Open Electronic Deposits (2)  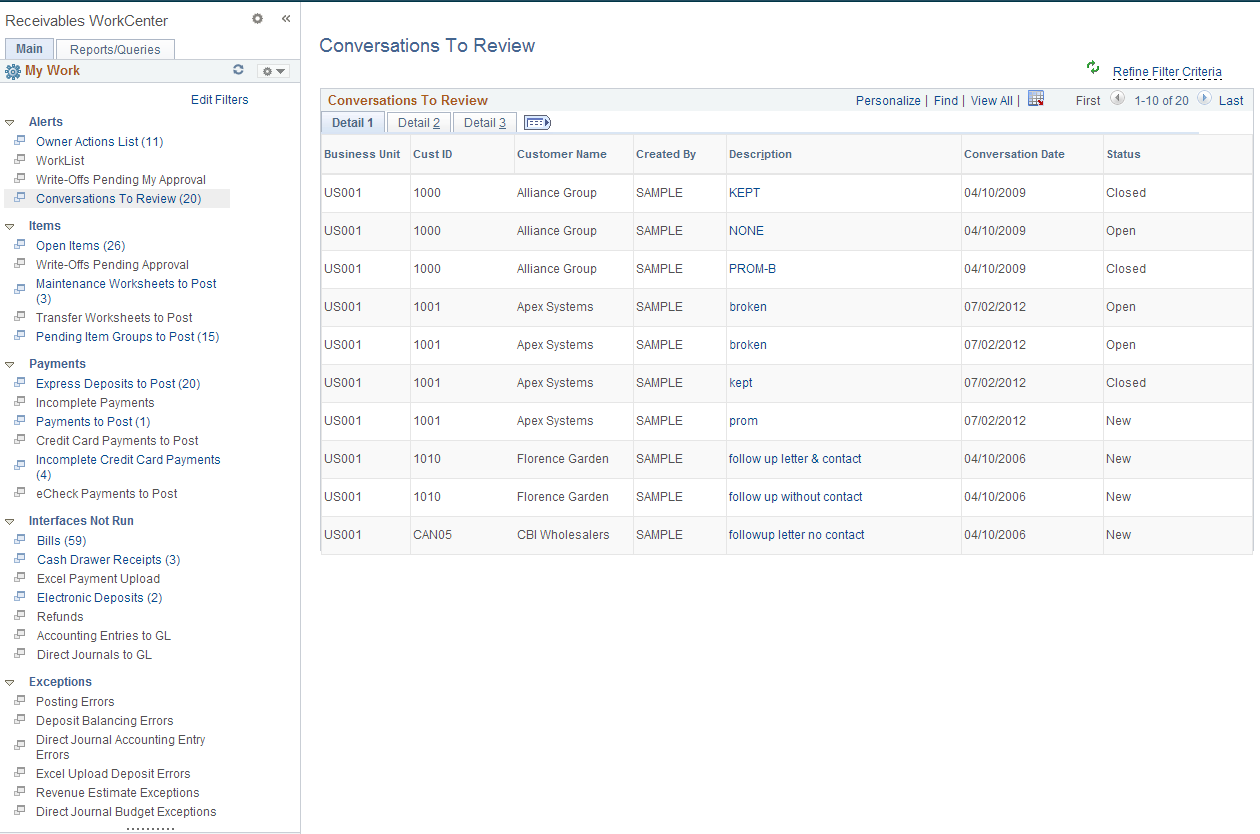pyautogui.click(x=99, y=598)
